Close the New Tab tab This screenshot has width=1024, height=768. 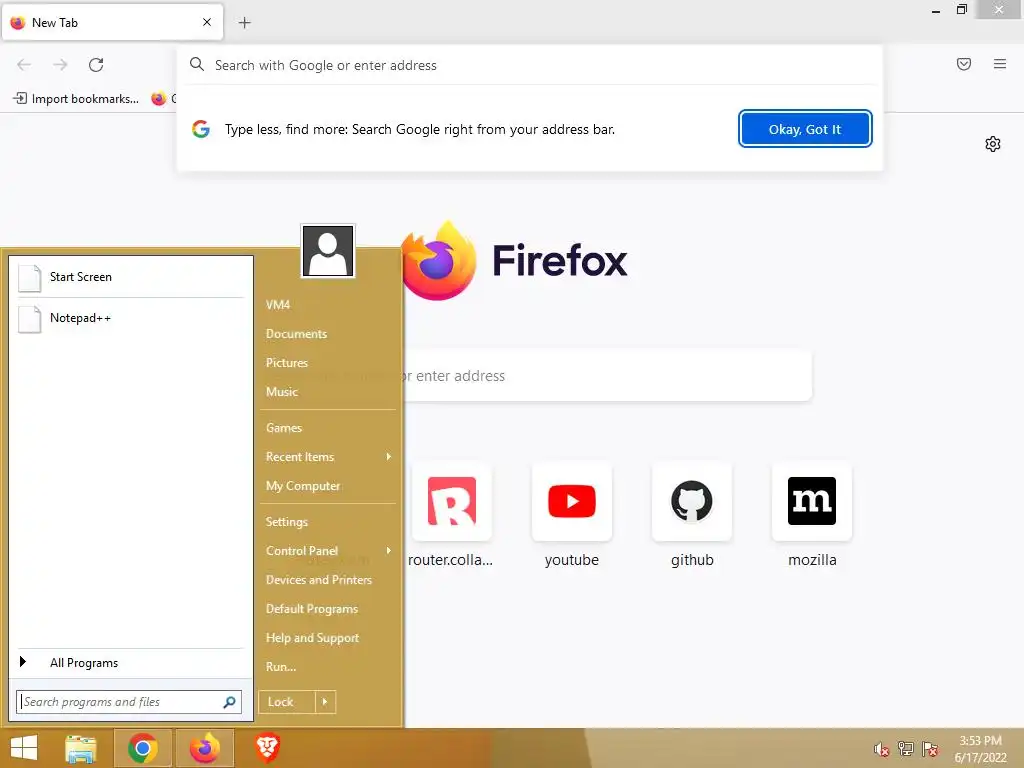coord(207,22)
